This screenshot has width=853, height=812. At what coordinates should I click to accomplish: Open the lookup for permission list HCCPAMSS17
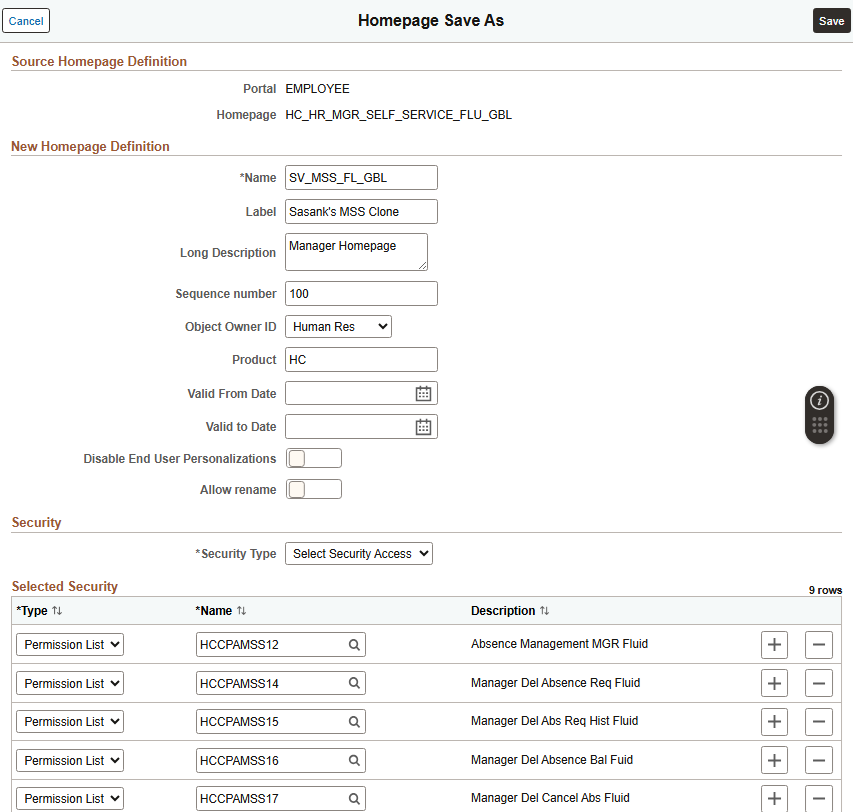[x=355, y=798]
